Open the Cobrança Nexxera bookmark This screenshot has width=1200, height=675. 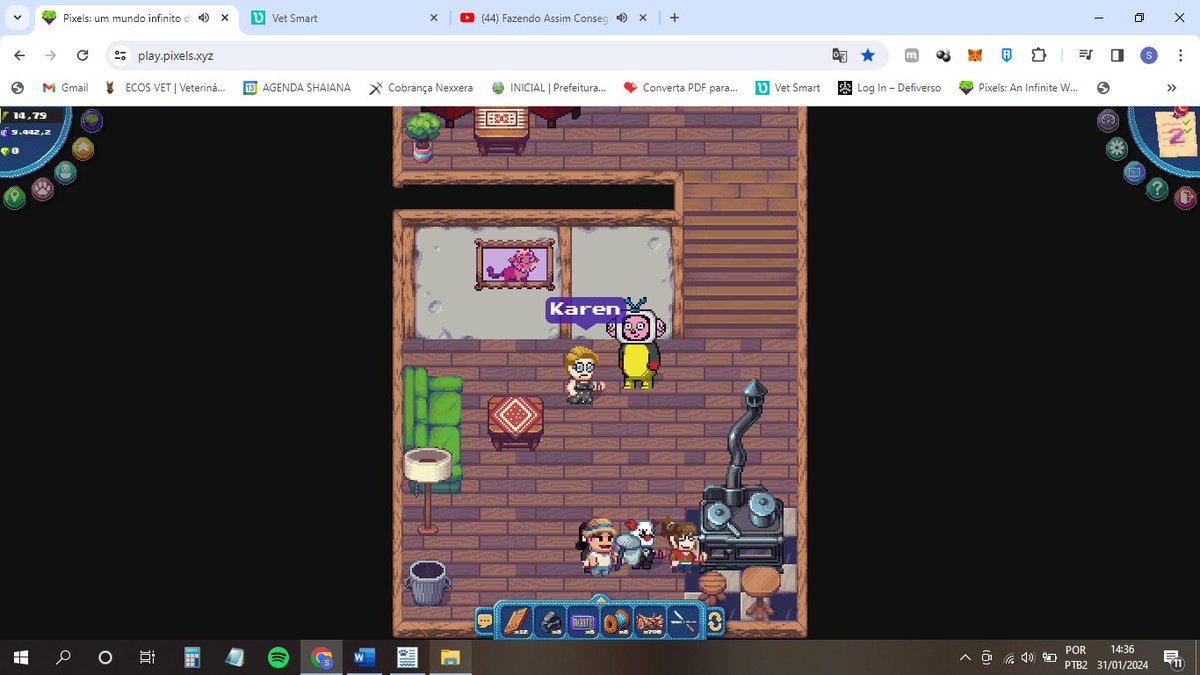coord(420,88)
